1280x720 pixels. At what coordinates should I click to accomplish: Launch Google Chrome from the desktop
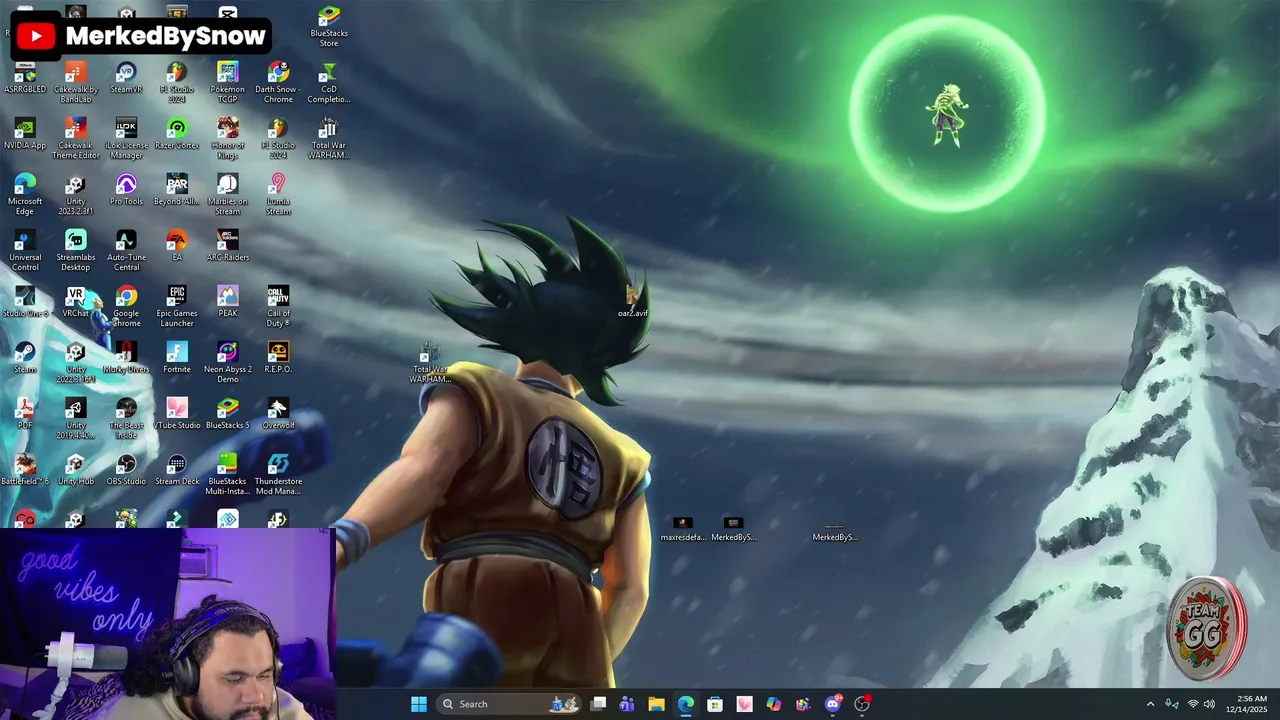point(126,307)
